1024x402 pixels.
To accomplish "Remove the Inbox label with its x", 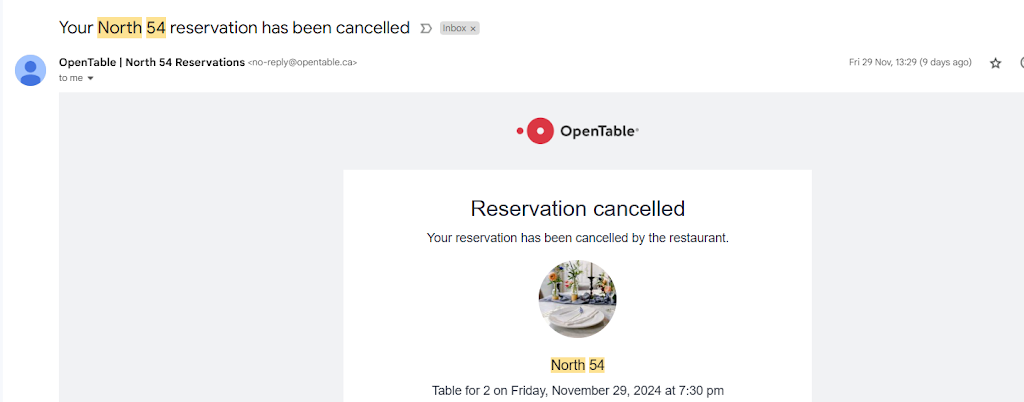I will [473, 29].
